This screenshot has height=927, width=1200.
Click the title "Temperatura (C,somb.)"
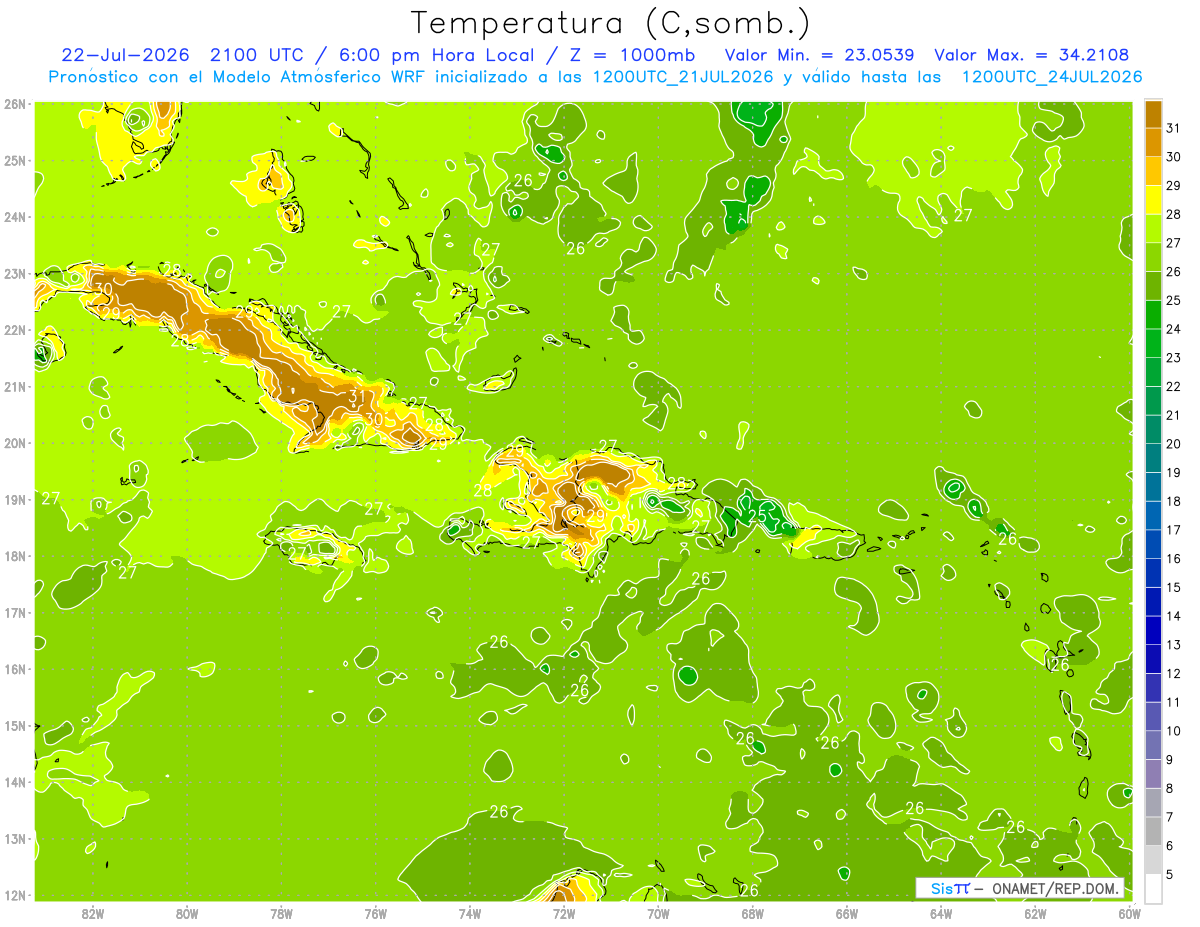pos(611,23)
